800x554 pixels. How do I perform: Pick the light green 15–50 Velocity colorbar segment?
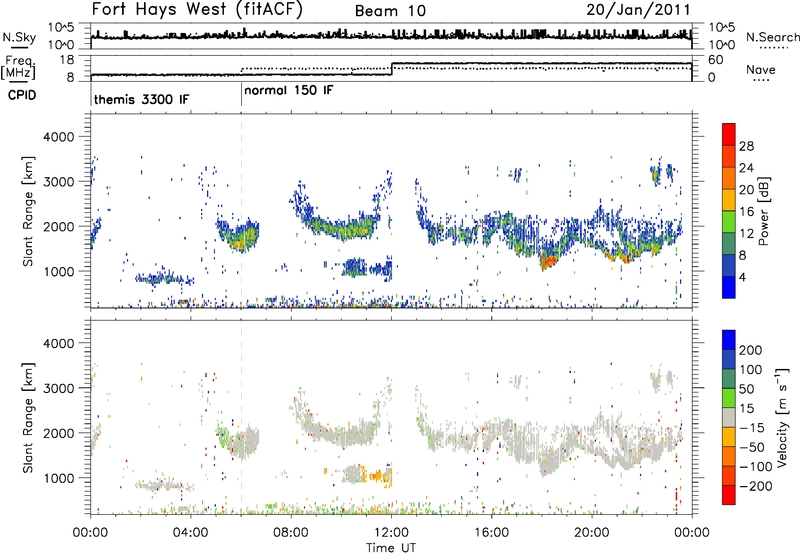pyautogui.click(x=729, y=398)
